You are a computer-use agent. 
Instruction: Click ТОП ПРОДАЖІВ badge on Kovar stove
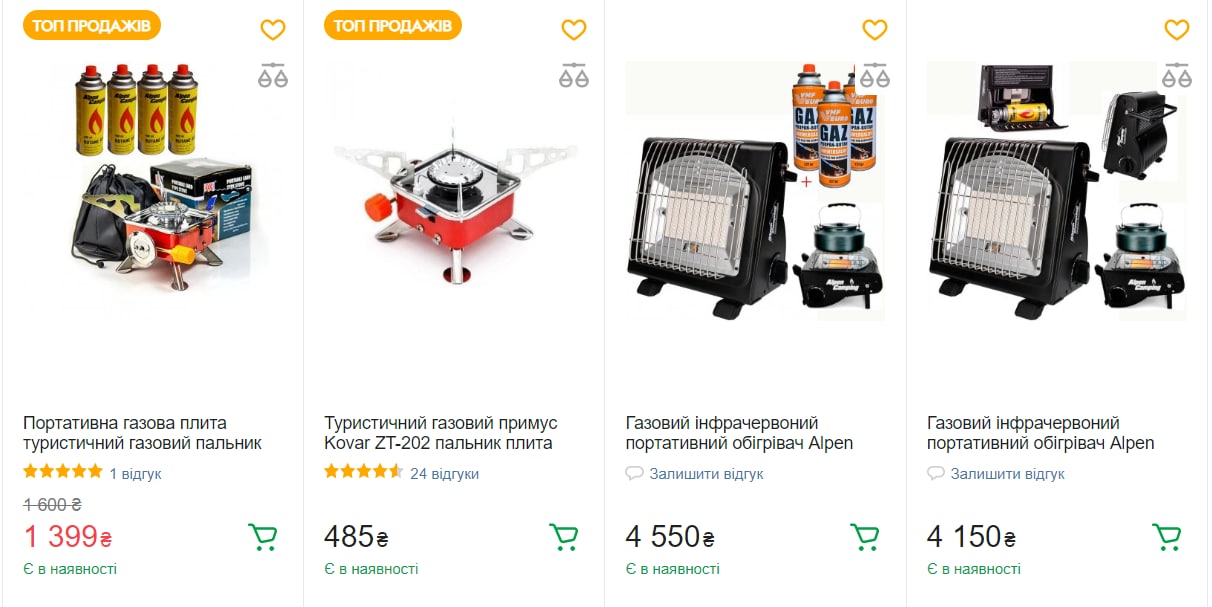tap(393, 26)
